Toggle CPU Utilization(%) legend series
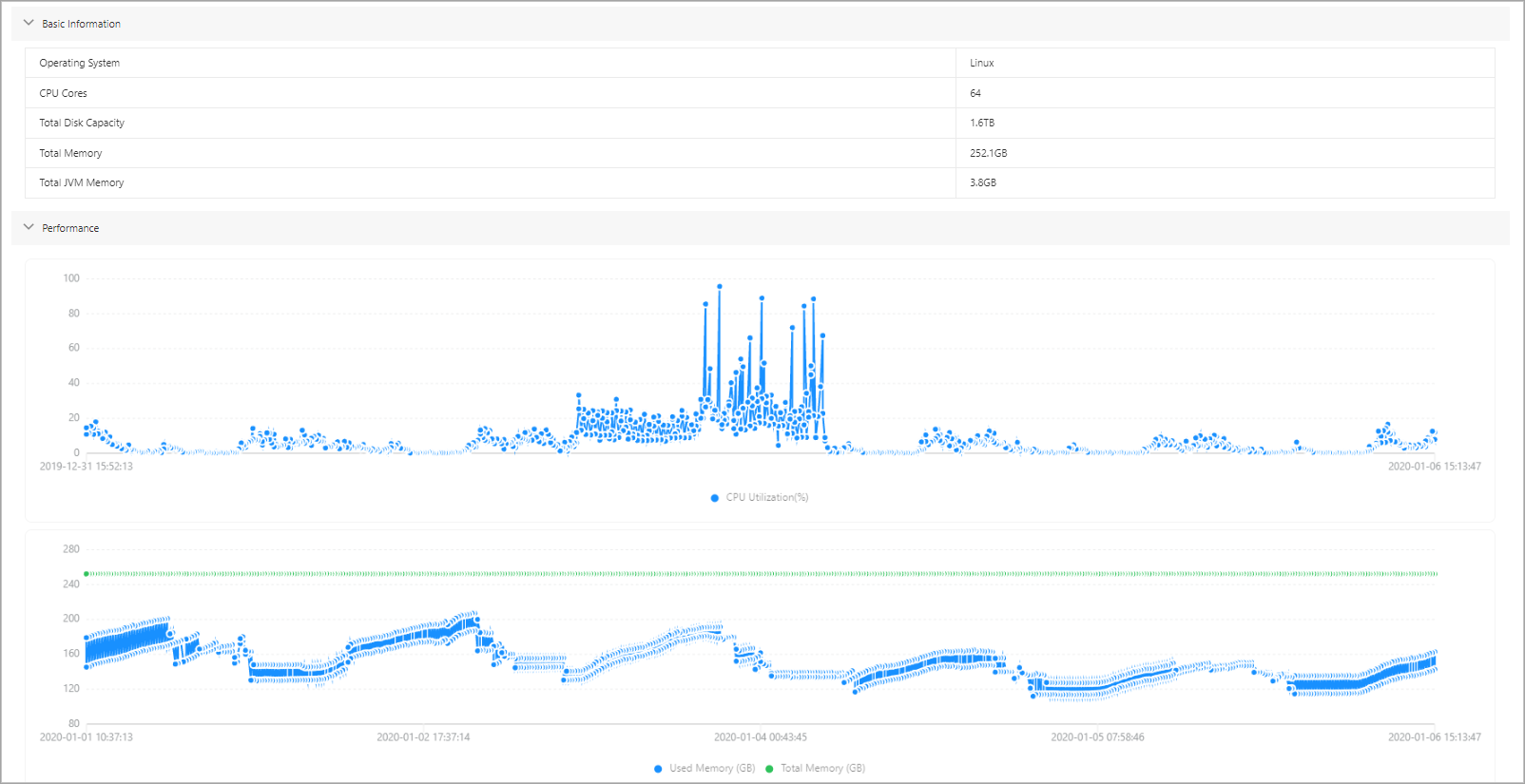The image size is (1525, 784). click(x=759, y=497)
